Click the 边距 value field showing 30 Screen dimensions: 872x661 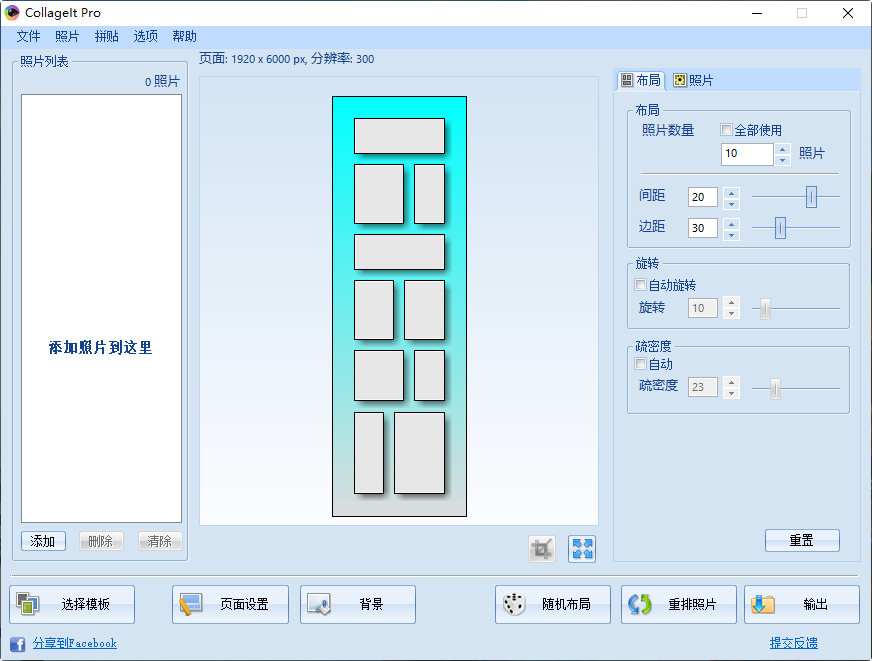point(703,228)
